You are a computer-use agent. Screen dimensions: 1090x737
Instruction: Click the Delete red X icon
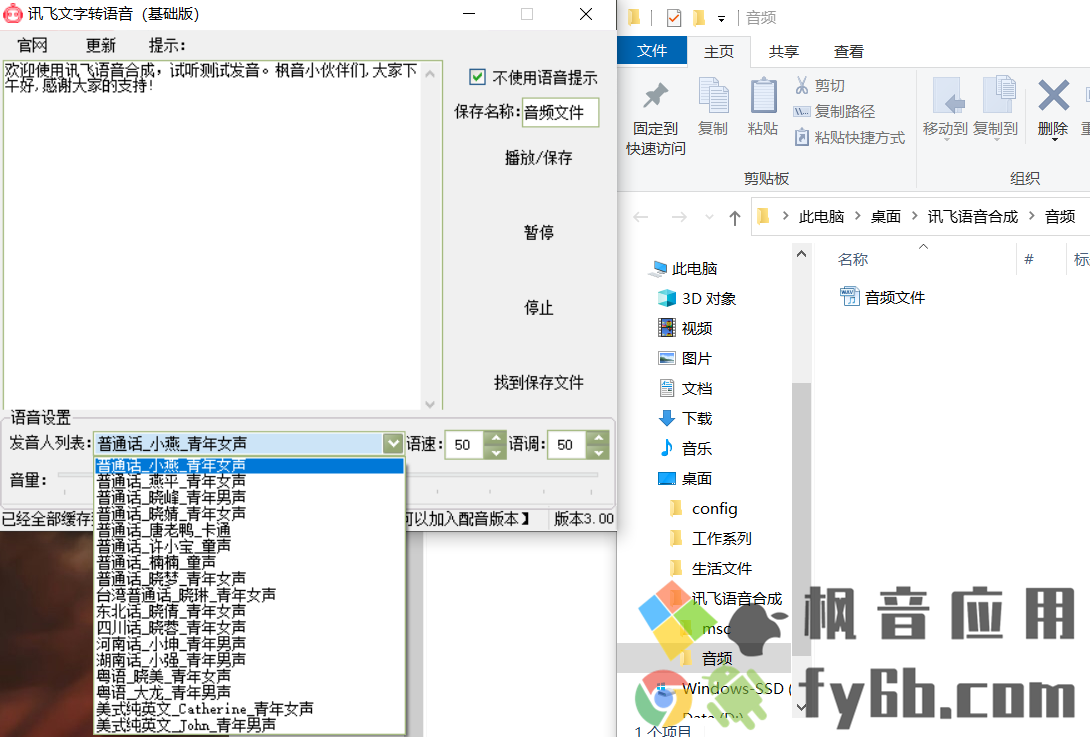click(x=1053, y=95)
